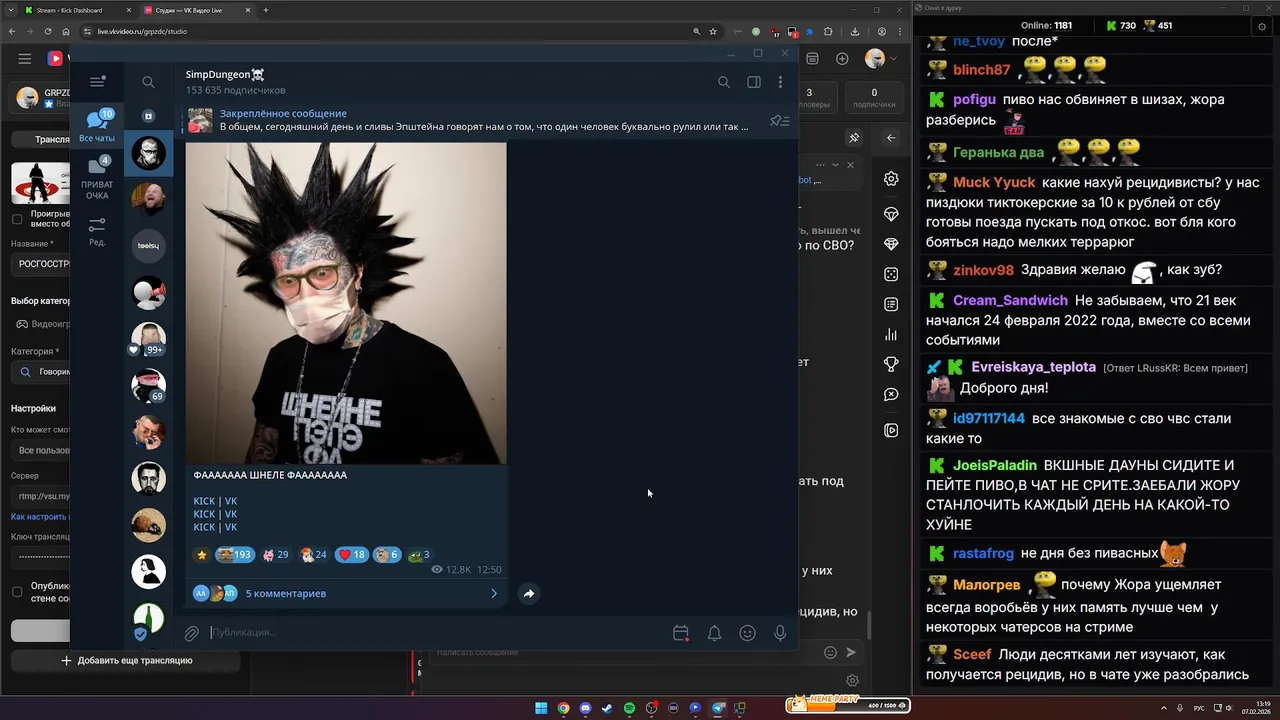Image resolution: width=1280 pixels, height=720 pixels.
Task: Focus the Публикация message input field
Action: [435, 633]
